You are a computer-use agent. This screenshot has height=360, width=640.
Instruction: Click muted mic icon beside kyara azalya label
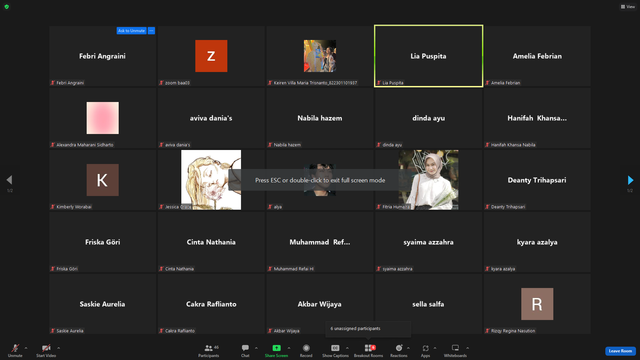tap(487, 269)
